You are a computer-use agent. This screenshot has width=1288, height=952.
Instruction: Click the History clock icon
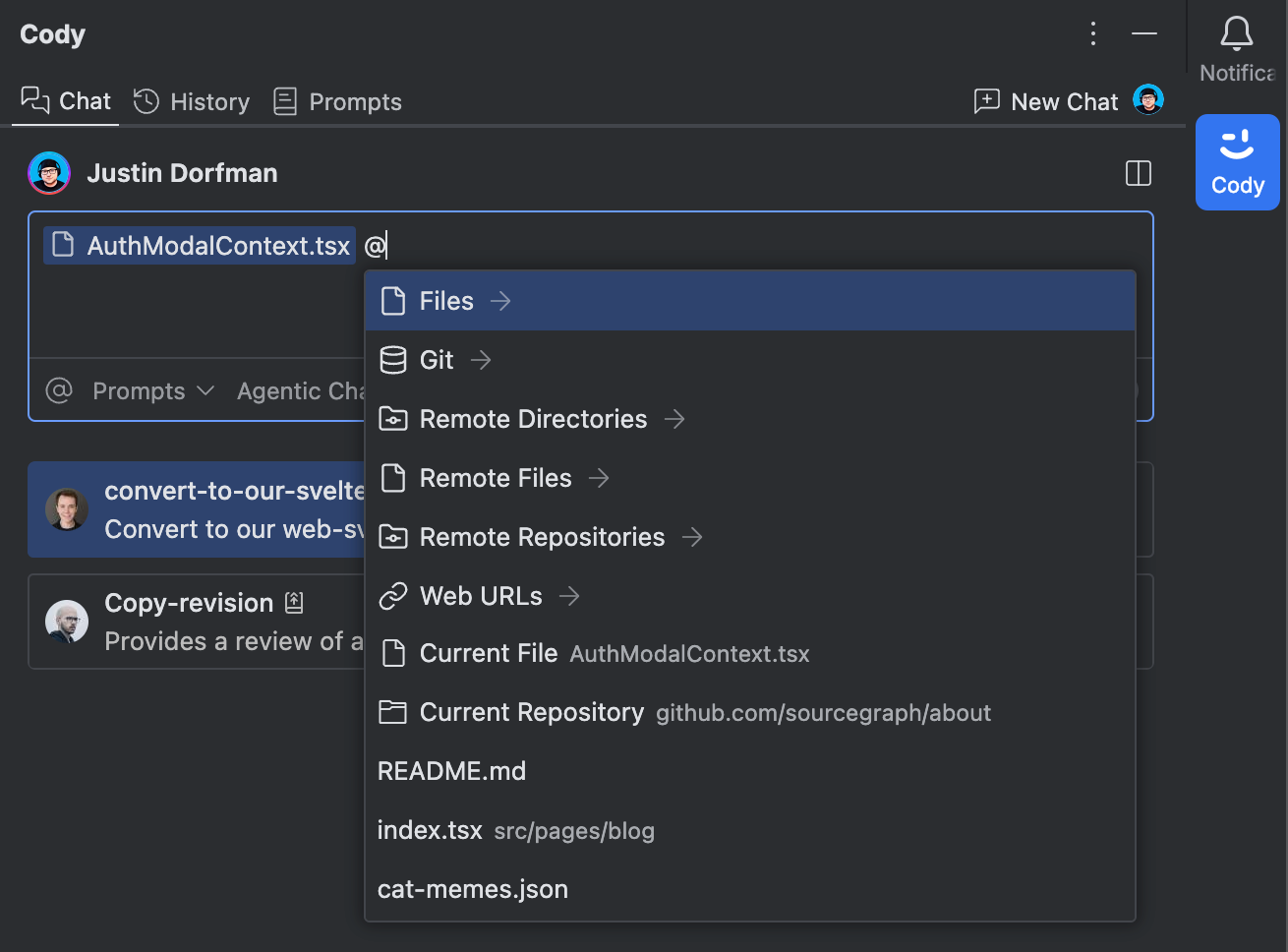[x=146, y=101]
